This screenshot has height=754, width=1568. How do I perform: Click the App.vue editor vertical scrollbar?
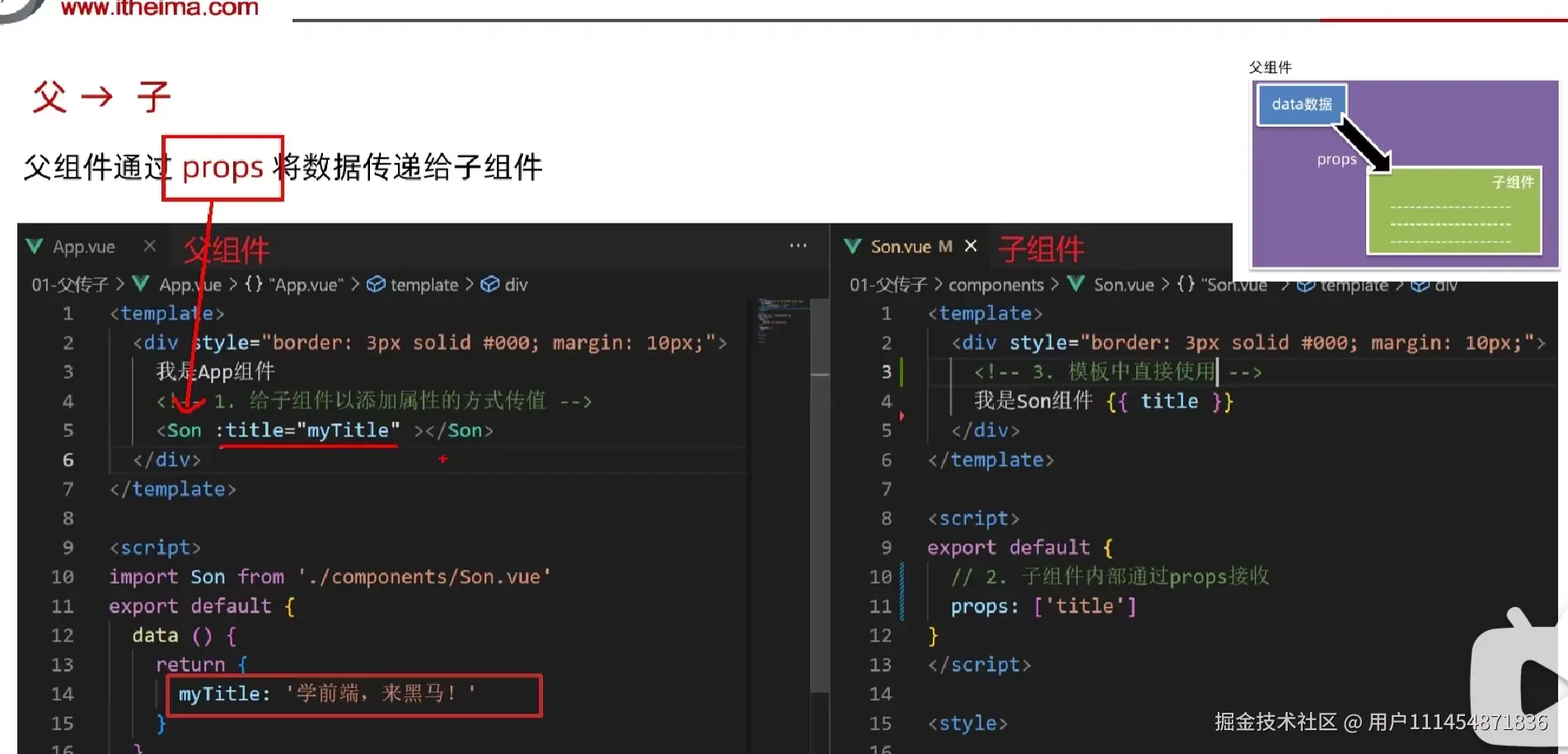tap(819, 494)
